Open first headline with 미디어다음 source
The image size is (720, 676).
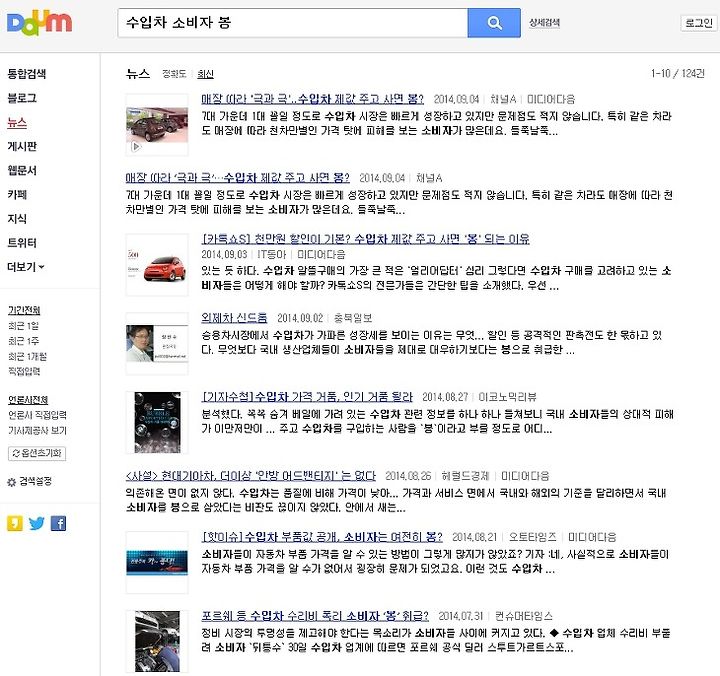(312, 99)
